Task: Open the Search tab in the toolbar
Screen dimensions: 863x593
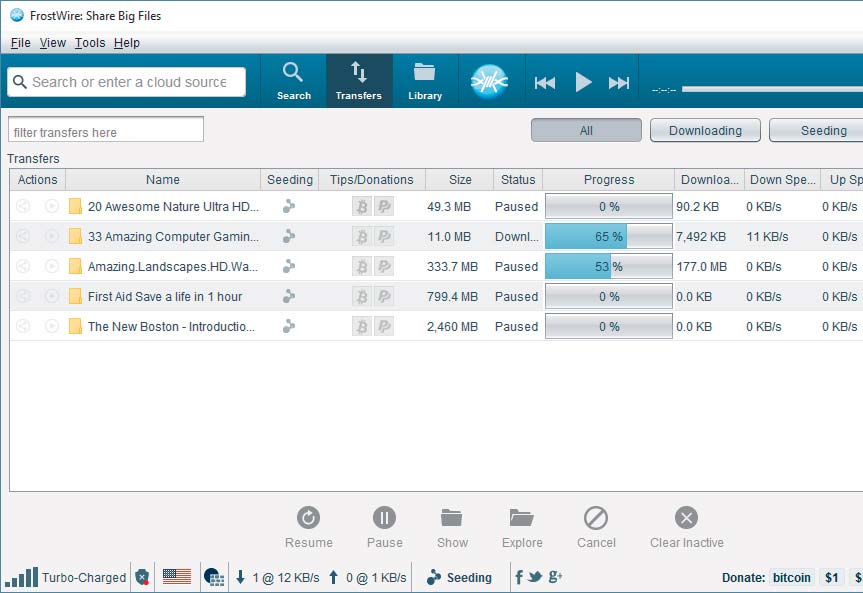Action: click(x=293, y=81)
